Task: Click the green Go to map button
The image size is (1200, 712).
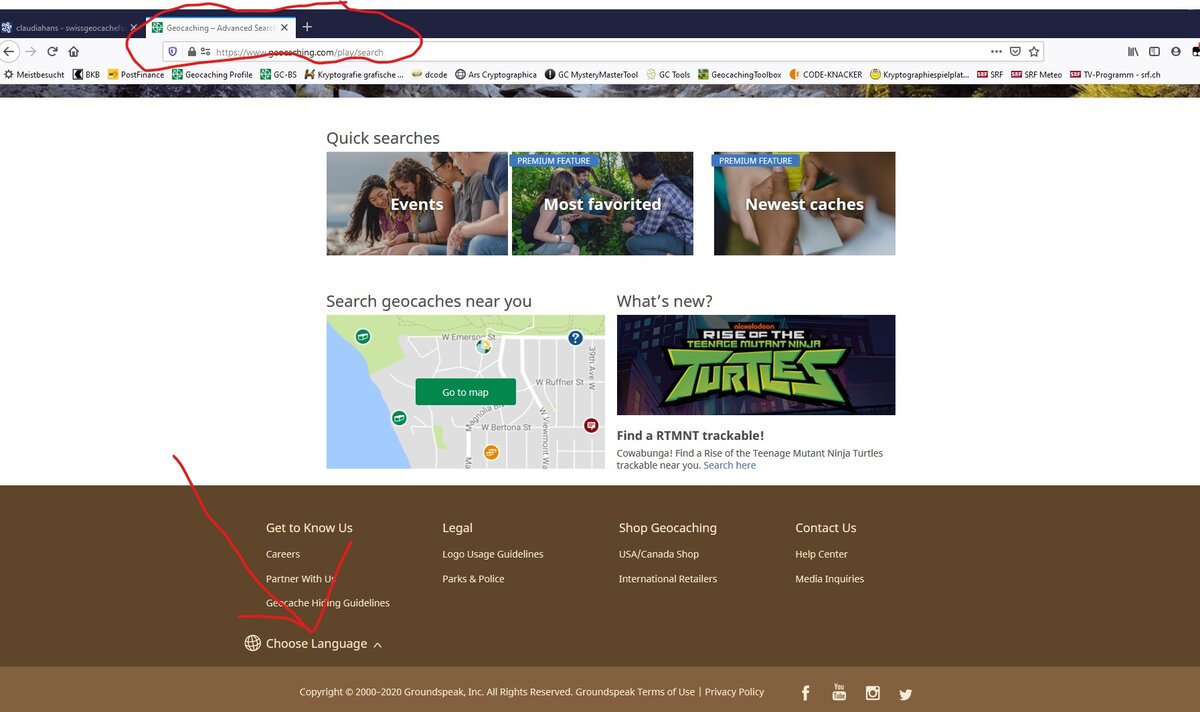Action: point(465,392)
